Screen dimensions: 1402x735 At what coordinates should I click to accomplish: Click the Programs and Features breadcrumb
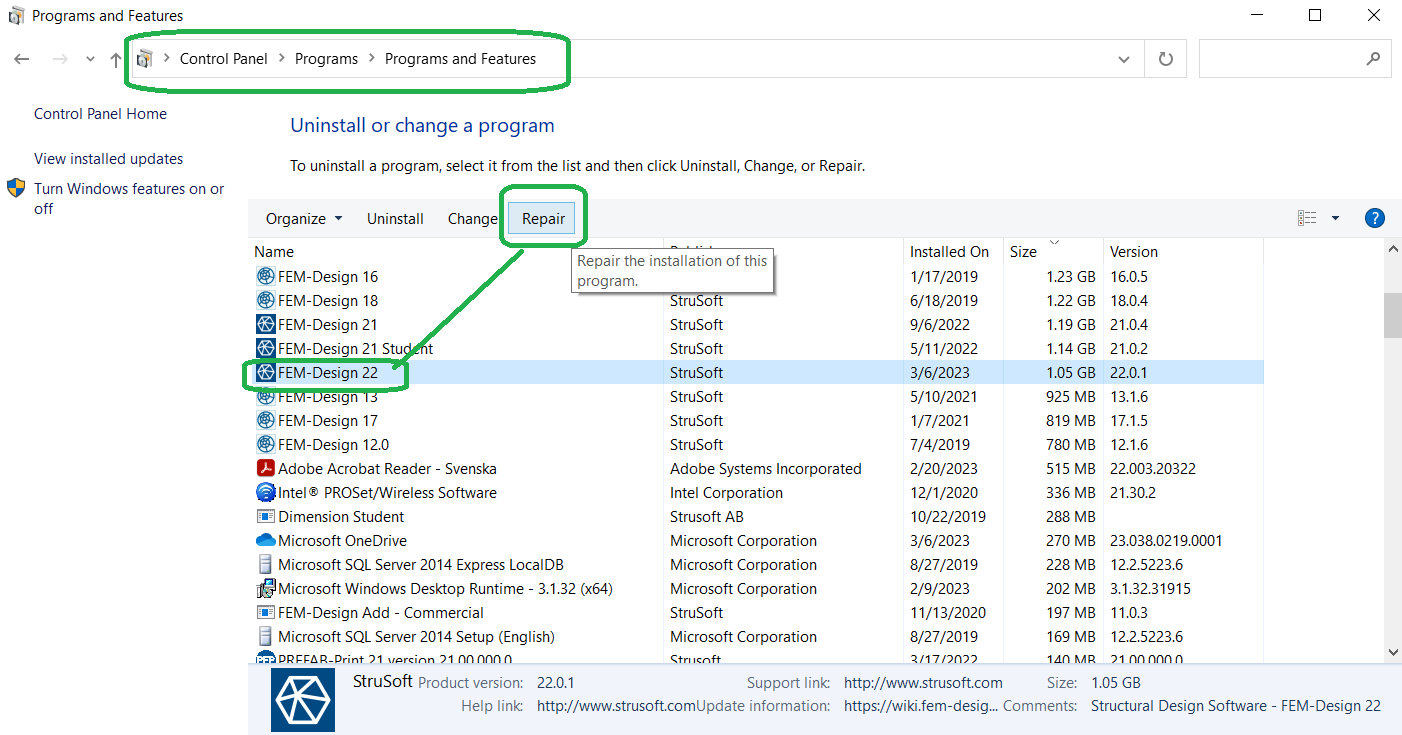click(x=460, y=59)
